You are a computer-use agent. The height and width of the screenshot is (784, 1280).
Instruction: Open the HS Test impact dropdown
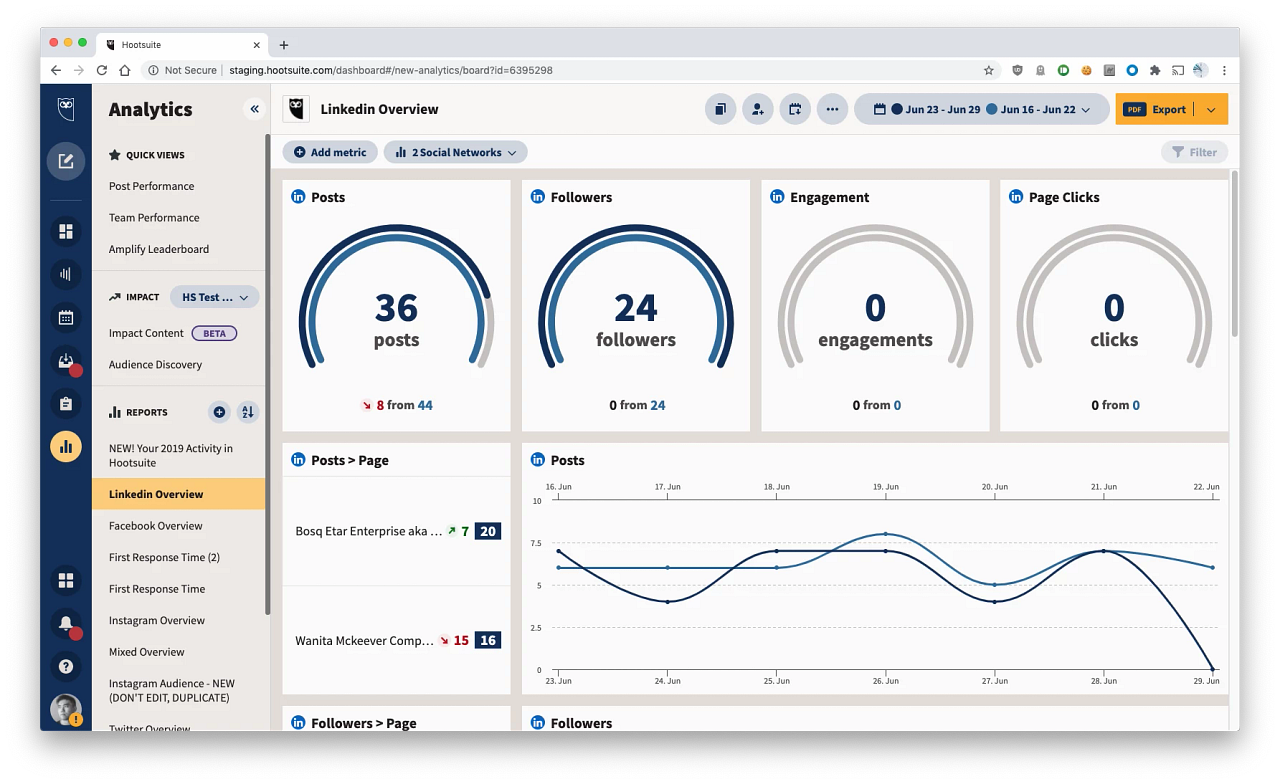(x=214, y=297)
